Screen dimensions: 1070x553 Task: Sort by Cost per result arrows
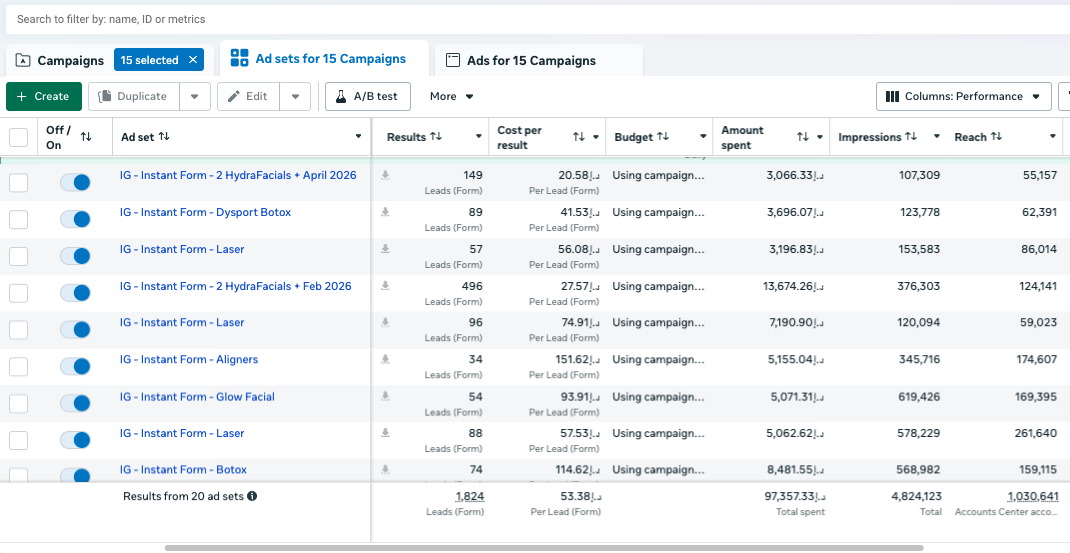pos(579,137)
